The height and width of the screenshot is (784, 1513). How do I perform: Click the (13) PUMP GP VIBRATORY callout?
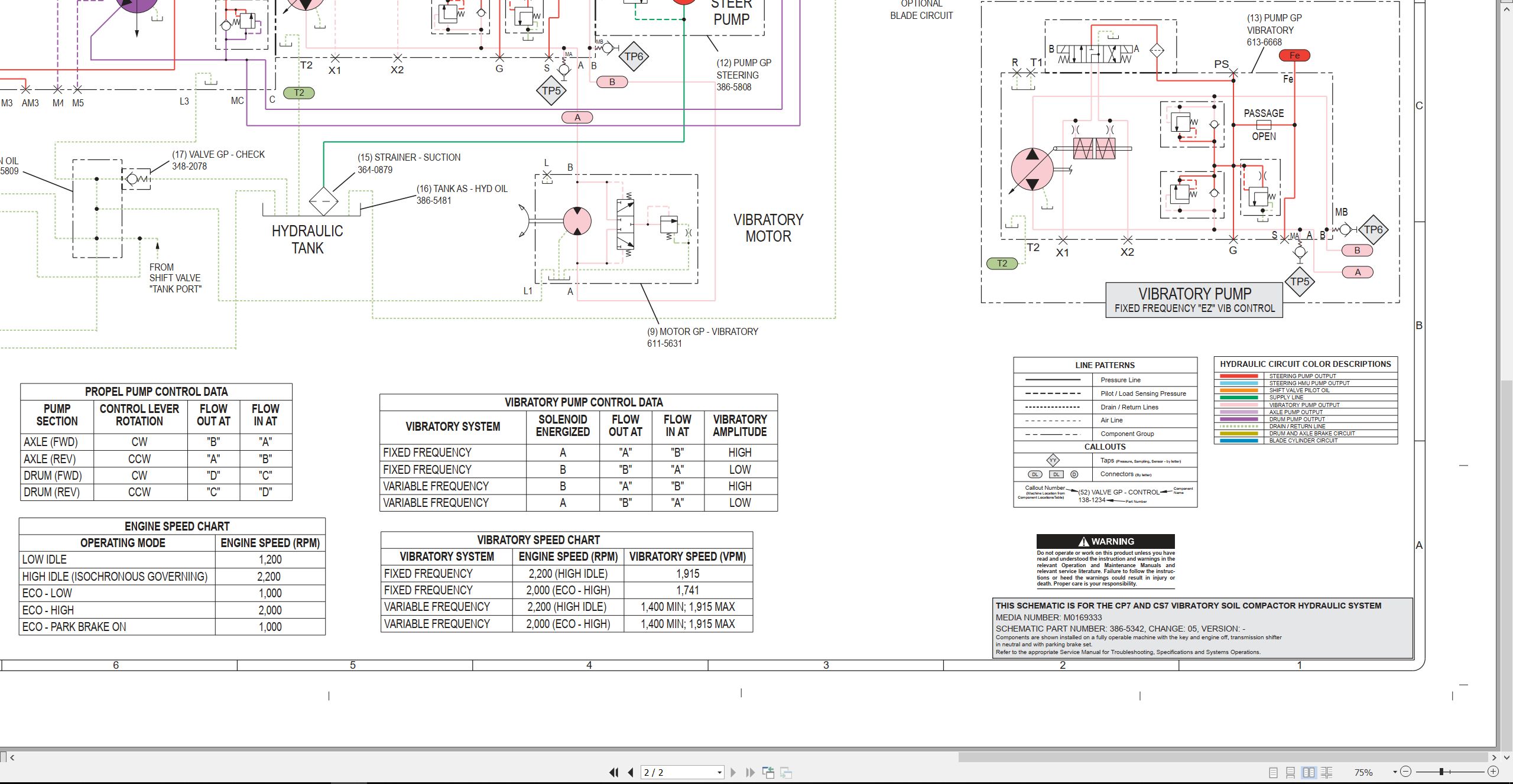point(1274,30)
